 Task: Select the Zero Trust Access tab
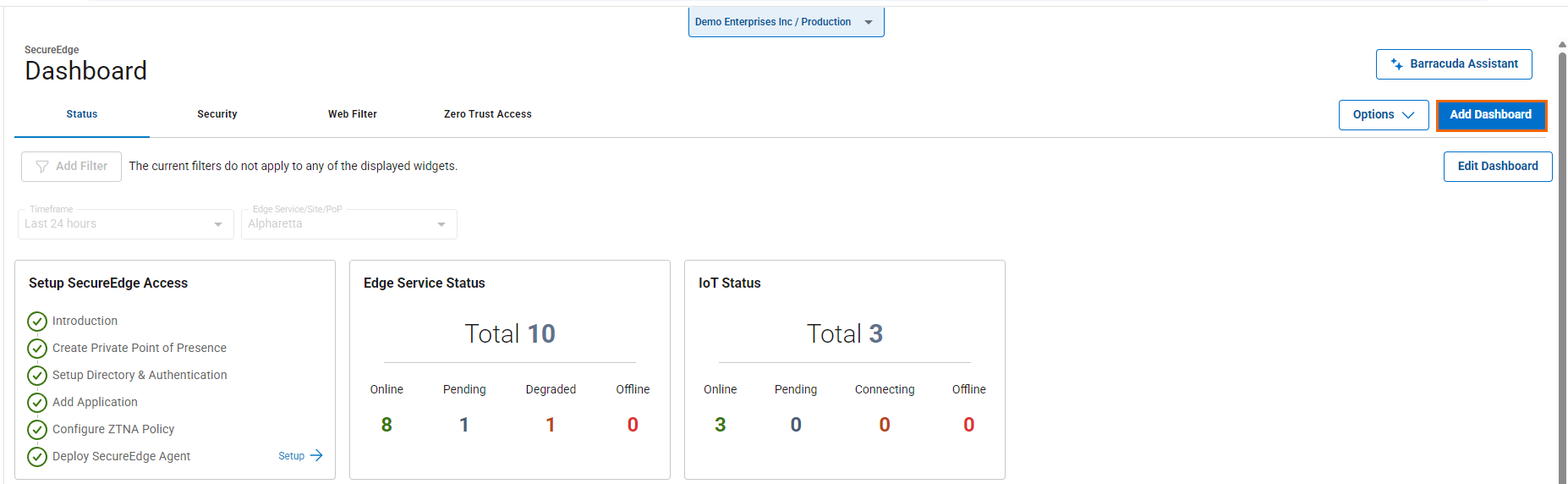click(x=488, y=114)
